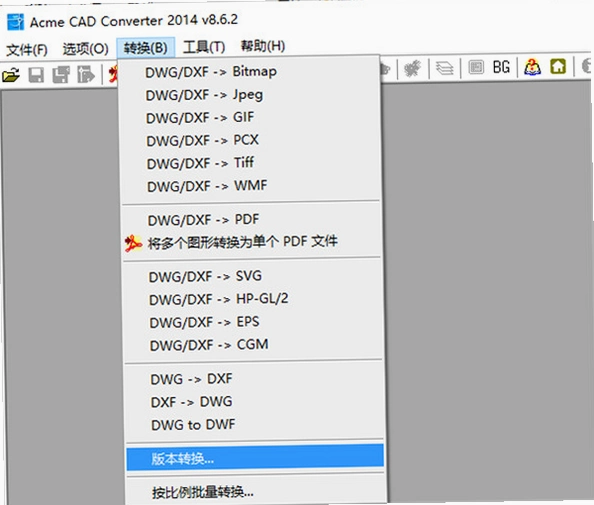Click the green home page icon

click(x=558, y=66)
